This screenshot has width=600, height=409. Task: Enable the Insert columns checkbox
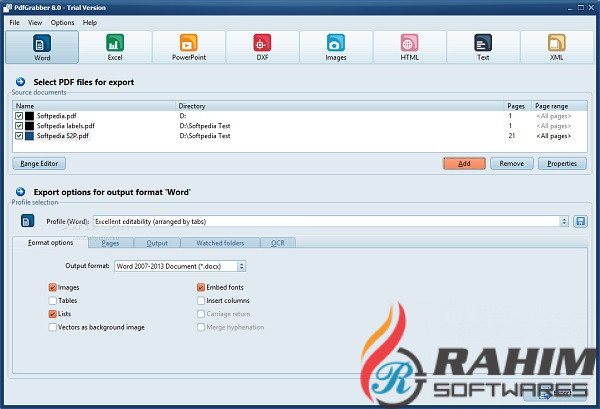click(201, 301)
